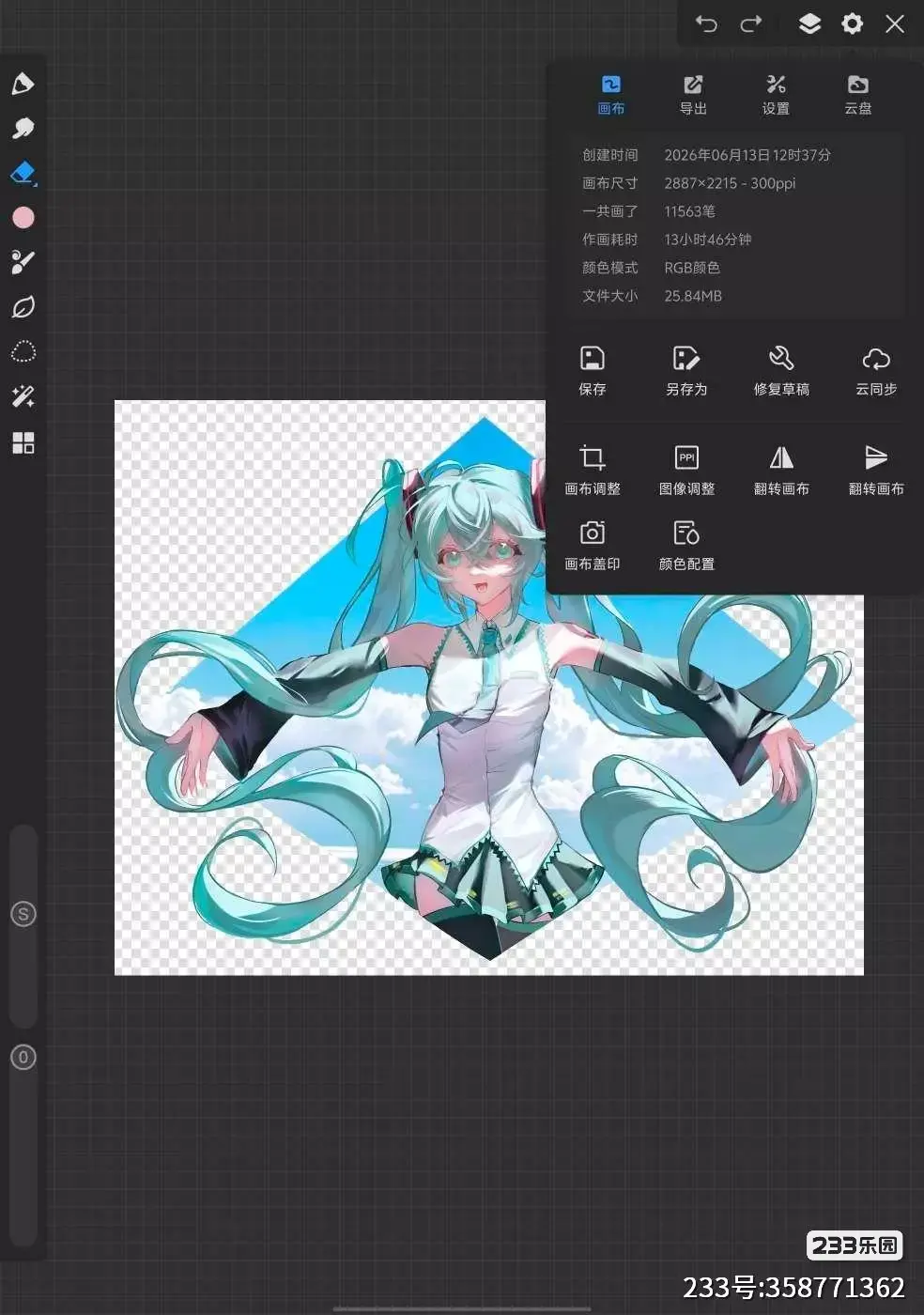
Task: Open the 云盘 cloud drive tab
Action: tap(858, 95)
